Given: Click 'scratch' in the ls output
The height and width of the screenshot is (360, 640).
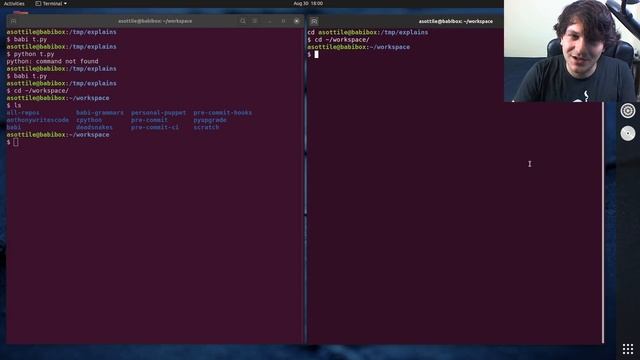Looking at the screenshot, I should coord(206,127).
